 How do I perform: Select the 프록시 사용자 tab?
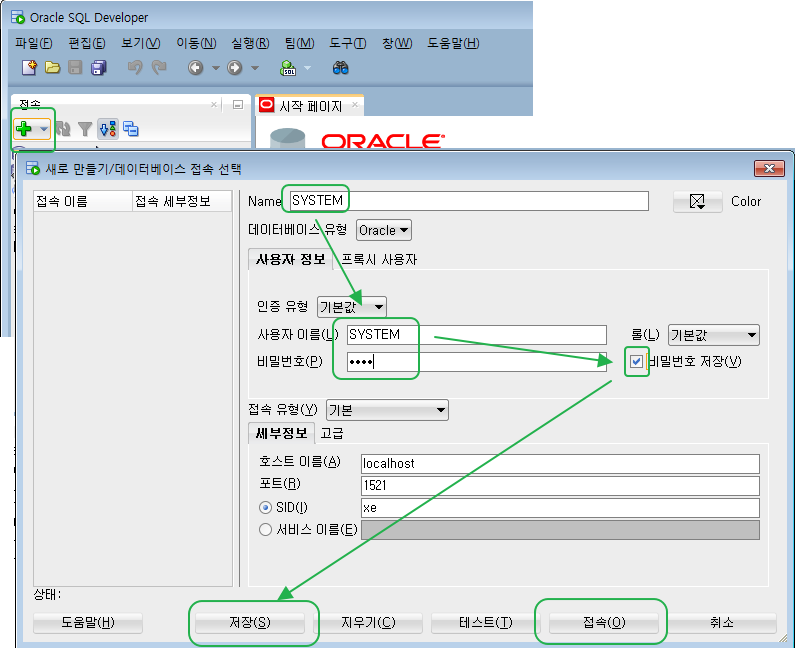[x=379, y=260]
